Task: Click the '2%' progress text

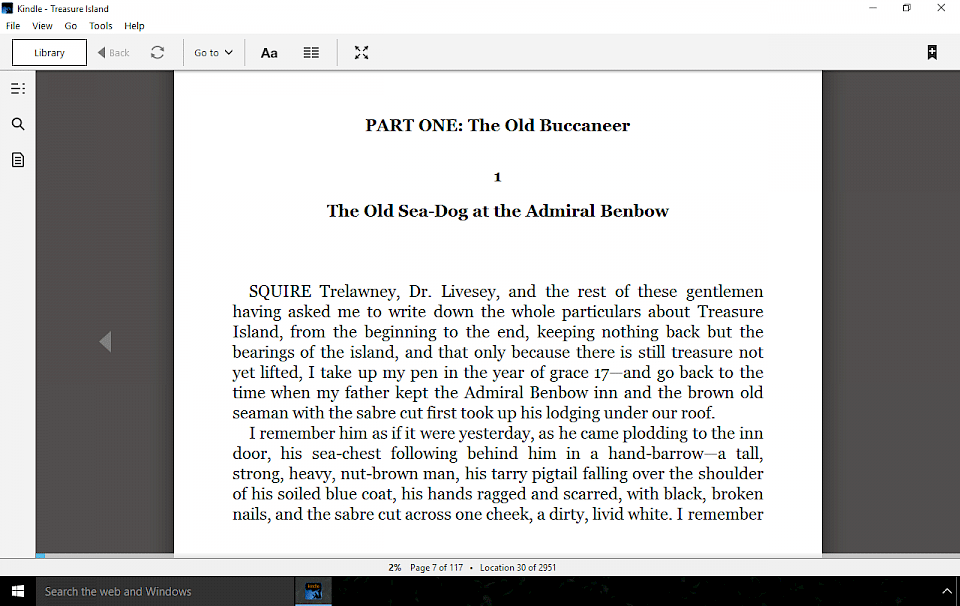Action: 395,567
